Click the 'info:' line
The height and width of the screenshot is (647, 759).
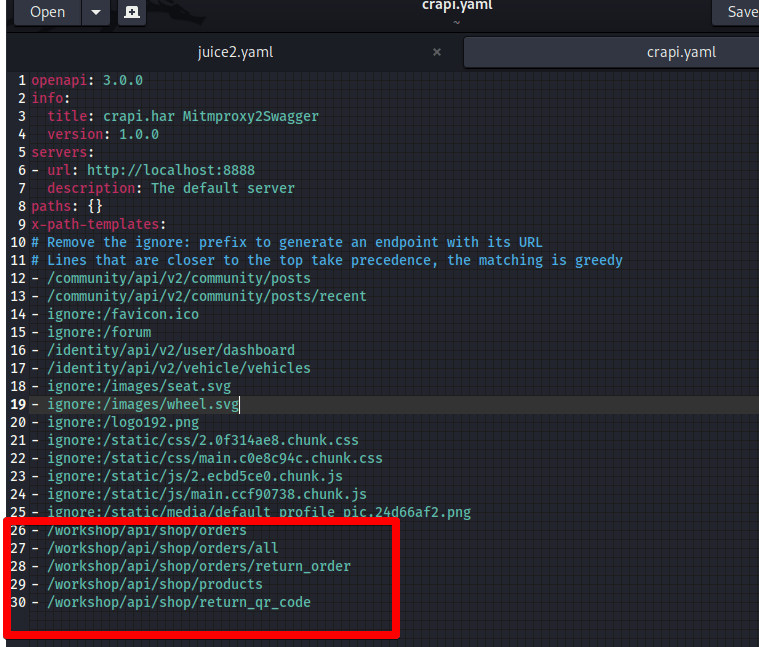[x=51, y=98]
